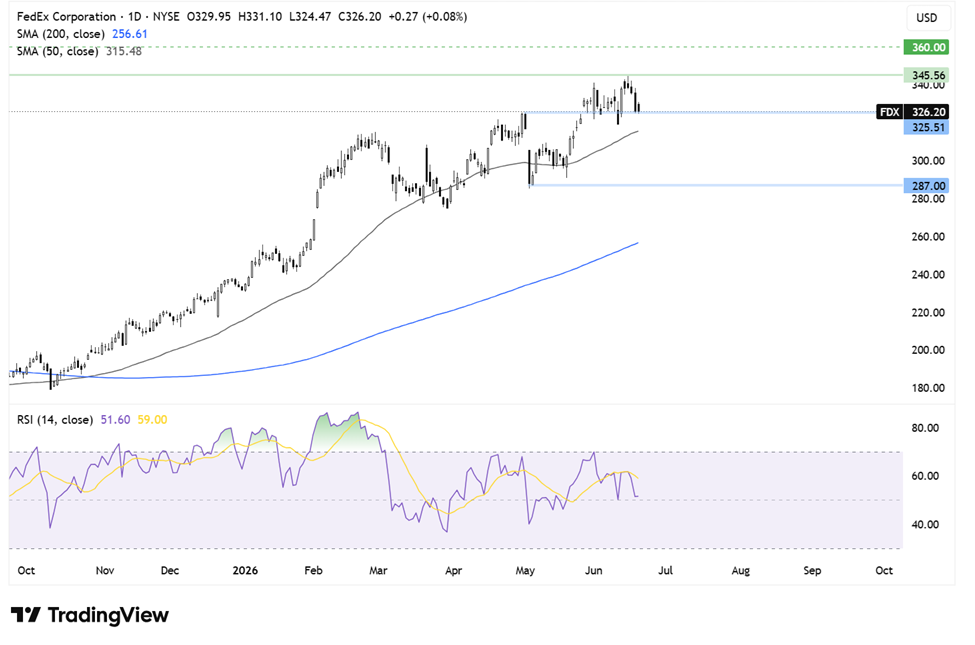
Task: Click the 260.00 price axis label
Action: pos(928,237)
